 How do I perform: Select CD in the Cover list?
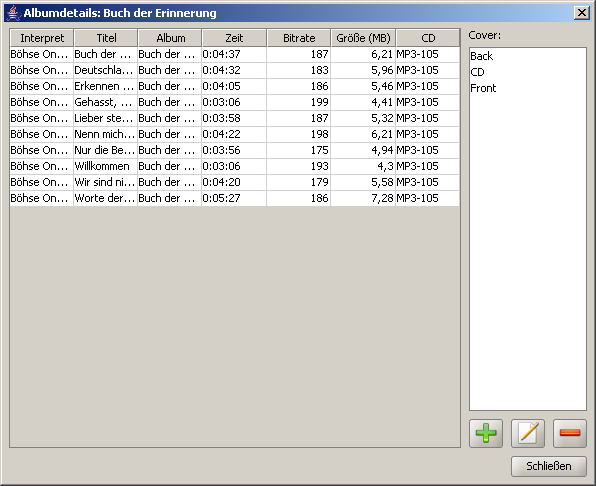477,72
